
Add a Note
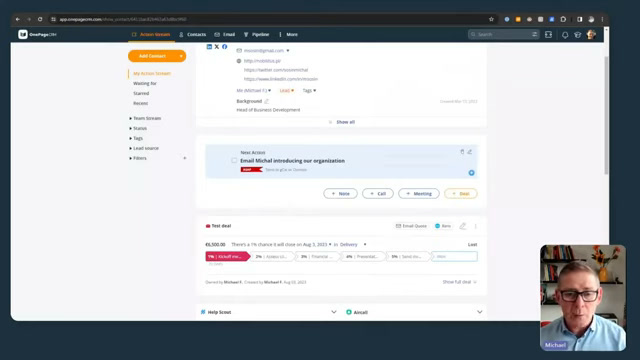340,193
